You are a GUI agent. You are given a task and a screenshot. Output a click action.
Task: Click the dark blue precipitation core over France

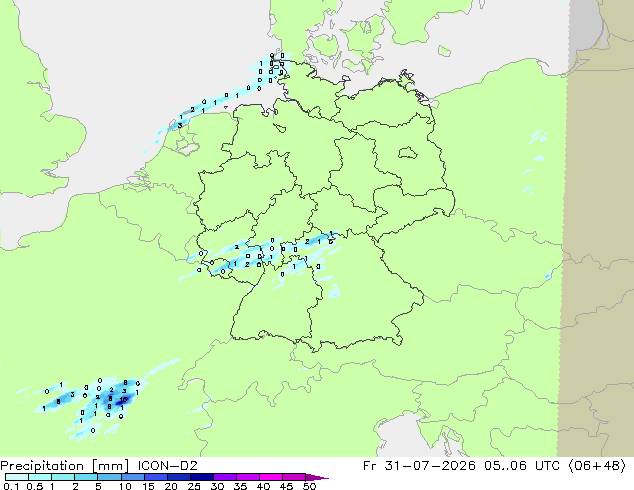(x=122, y=401)
